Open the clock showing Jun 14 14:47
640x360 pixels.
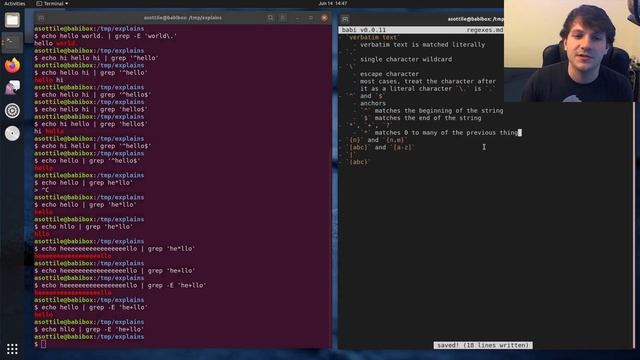click(333, 3)
